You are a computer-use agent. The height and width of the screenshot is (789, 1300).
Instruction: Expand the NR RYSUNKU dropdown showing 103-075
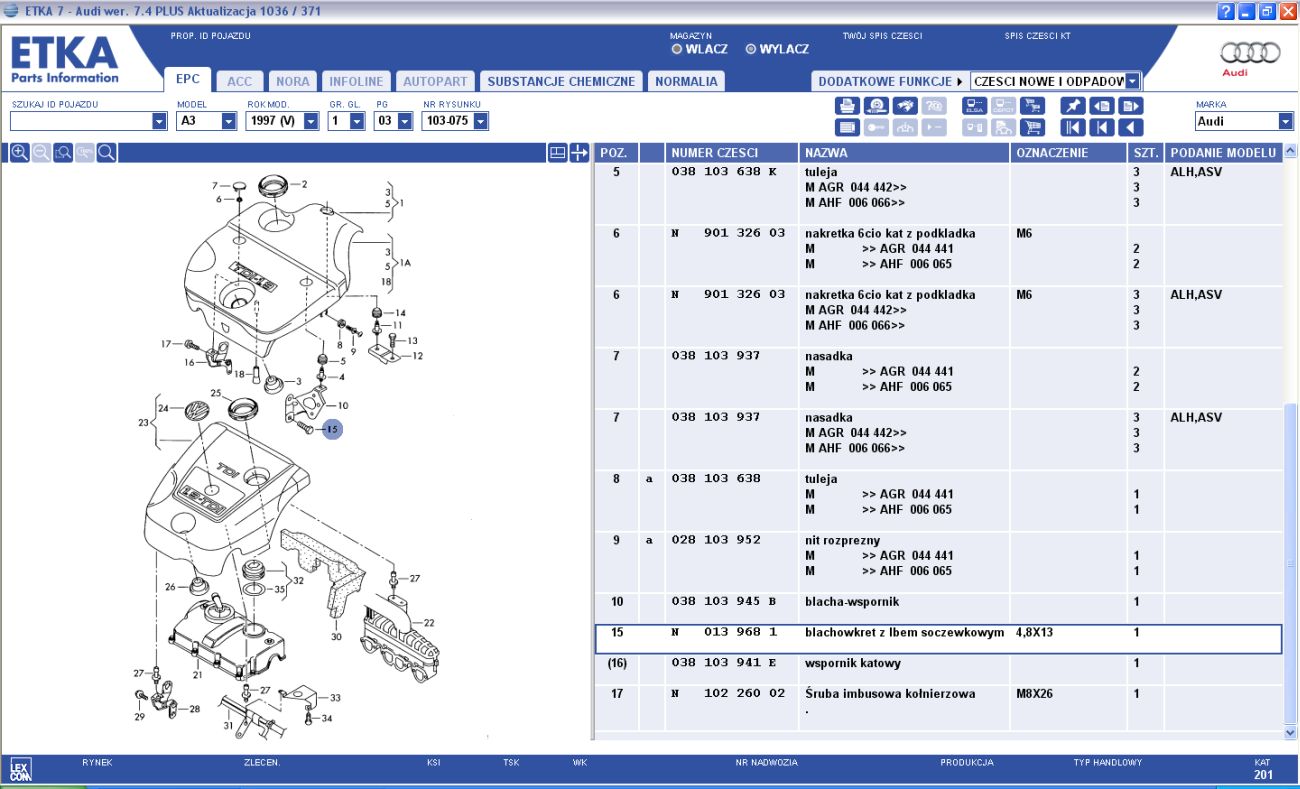click(x=480, y=121)
